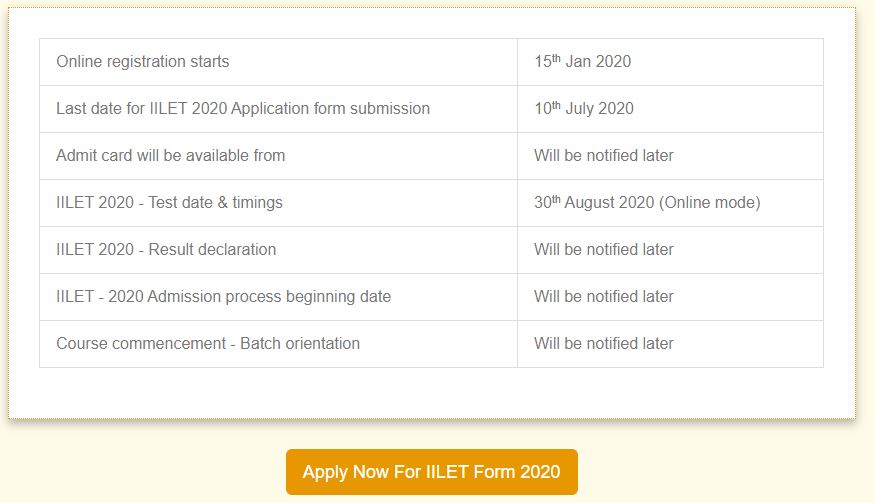Image resolution: width=875 pixels, height=503 pixels.
Task: Click the word Online in the first row
Action: tap(79, 62)
